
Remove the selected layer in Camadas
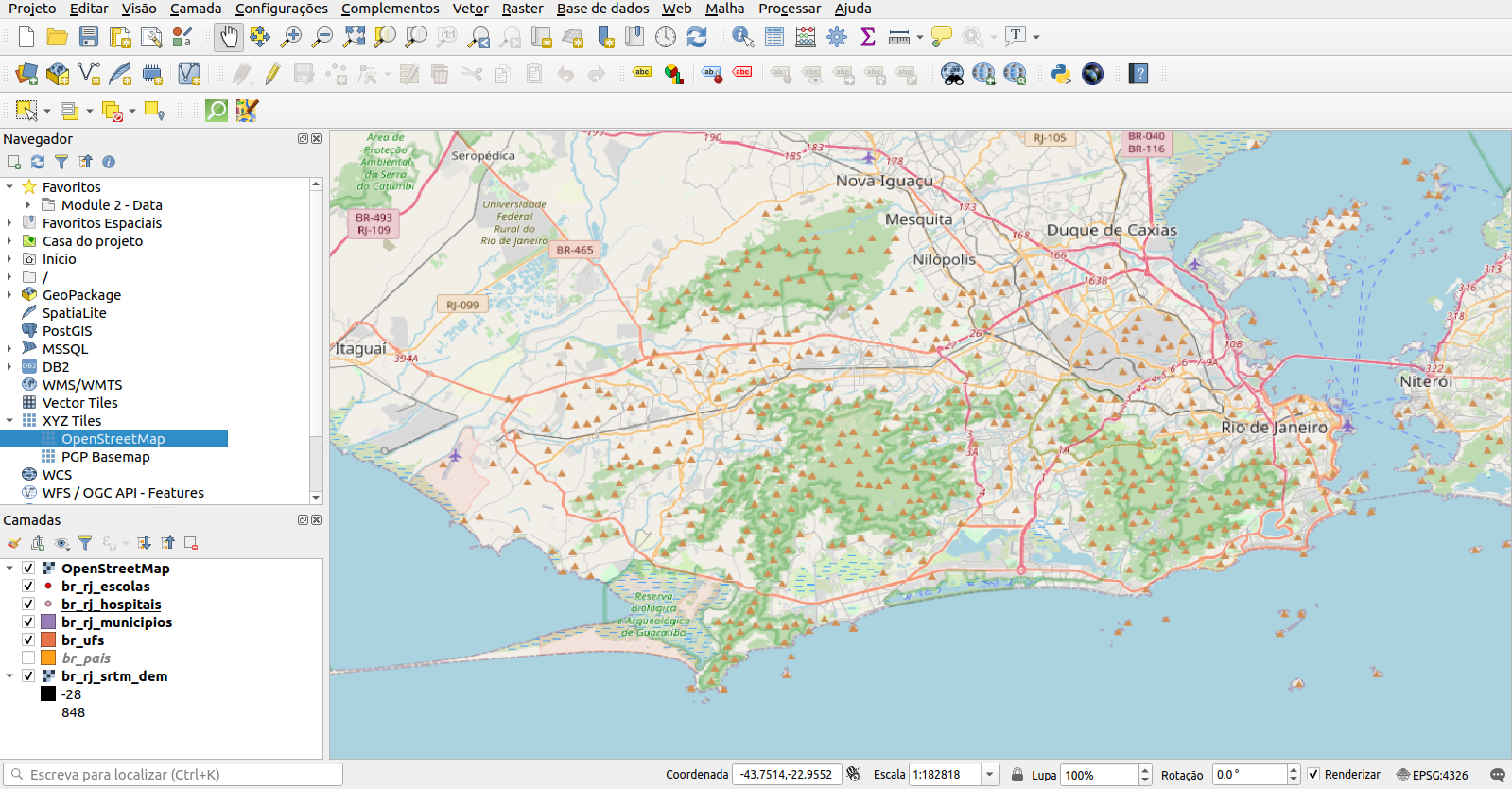(x=191, y=543)
